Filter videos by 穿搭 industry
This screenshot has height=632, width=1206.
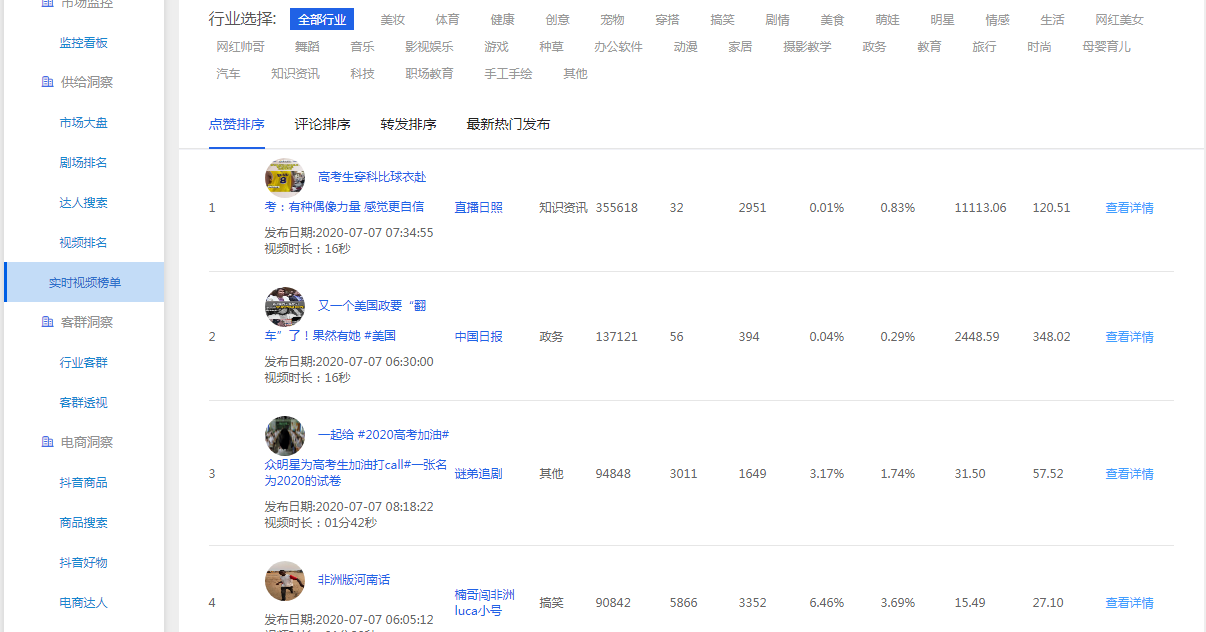point(668,19)
